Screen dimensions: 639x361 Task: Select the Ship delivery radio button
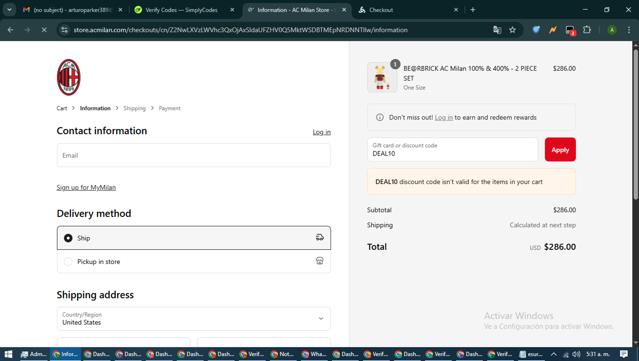[x=68, y=238]
